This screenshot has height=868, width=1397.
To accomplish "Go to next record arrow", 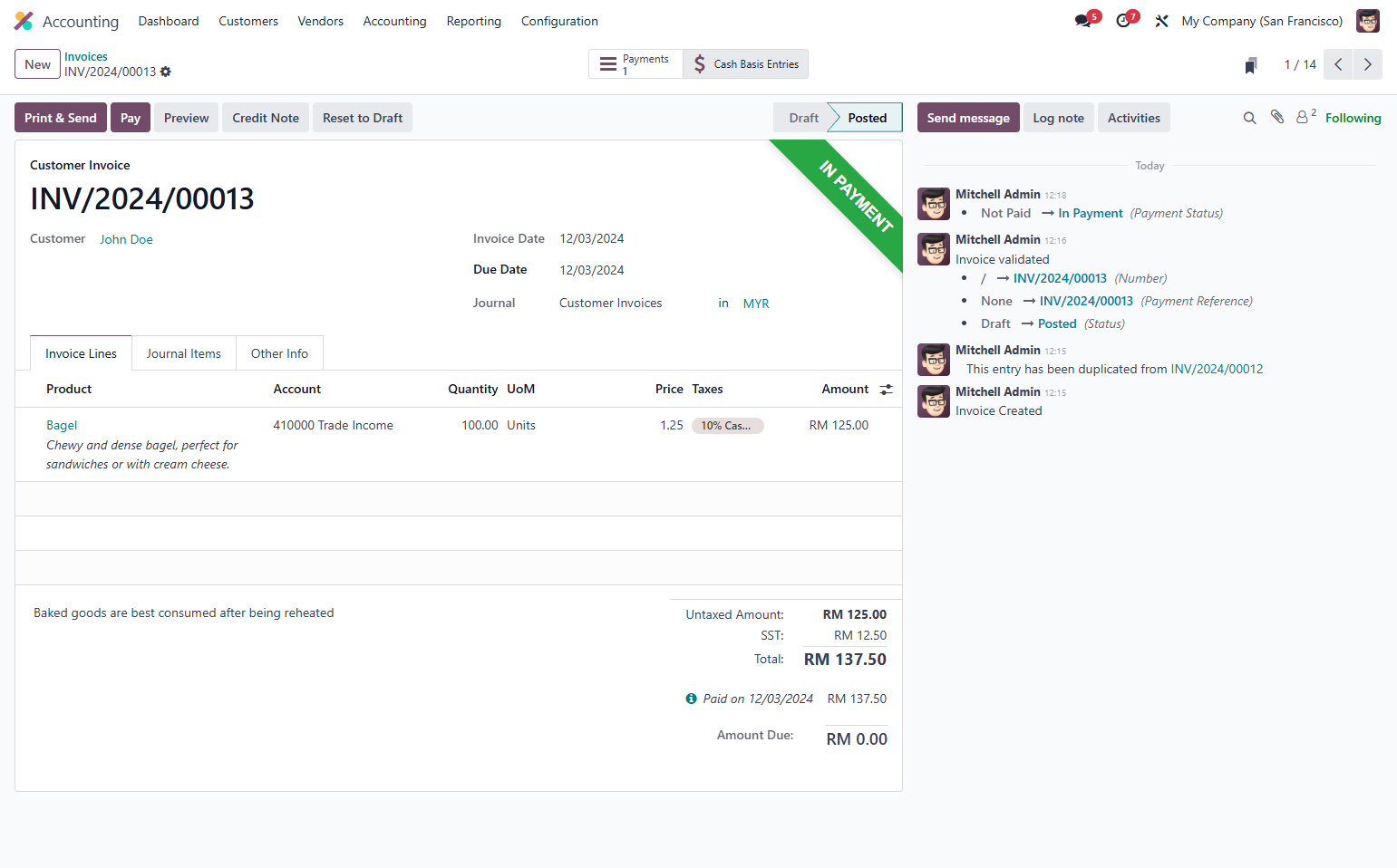I will (x=1368, y=64).
